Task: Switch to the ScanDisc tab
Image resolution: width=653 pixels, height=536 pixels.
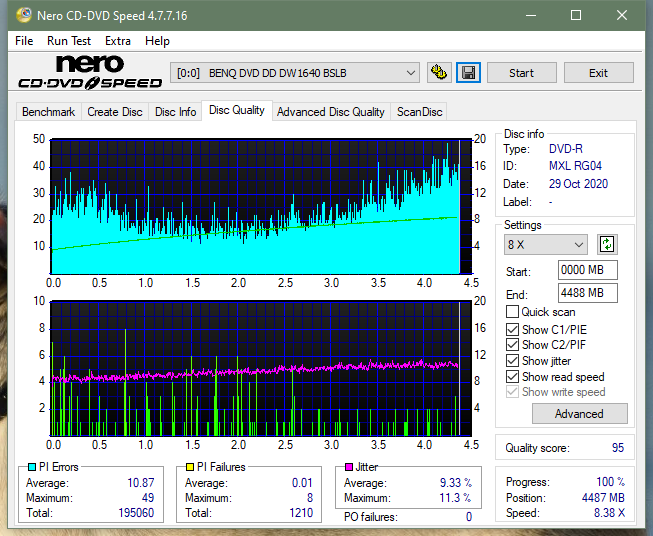Action: click(x=419, y=112)
